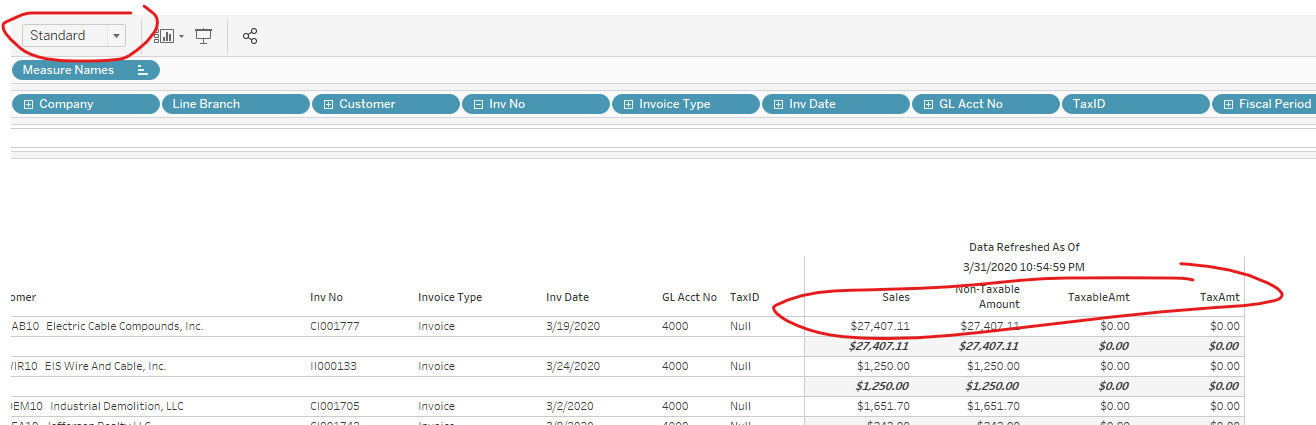1316x425 pixels.
Task: Click the Presentation Mode icon
Action: click(x=204, y=36)
